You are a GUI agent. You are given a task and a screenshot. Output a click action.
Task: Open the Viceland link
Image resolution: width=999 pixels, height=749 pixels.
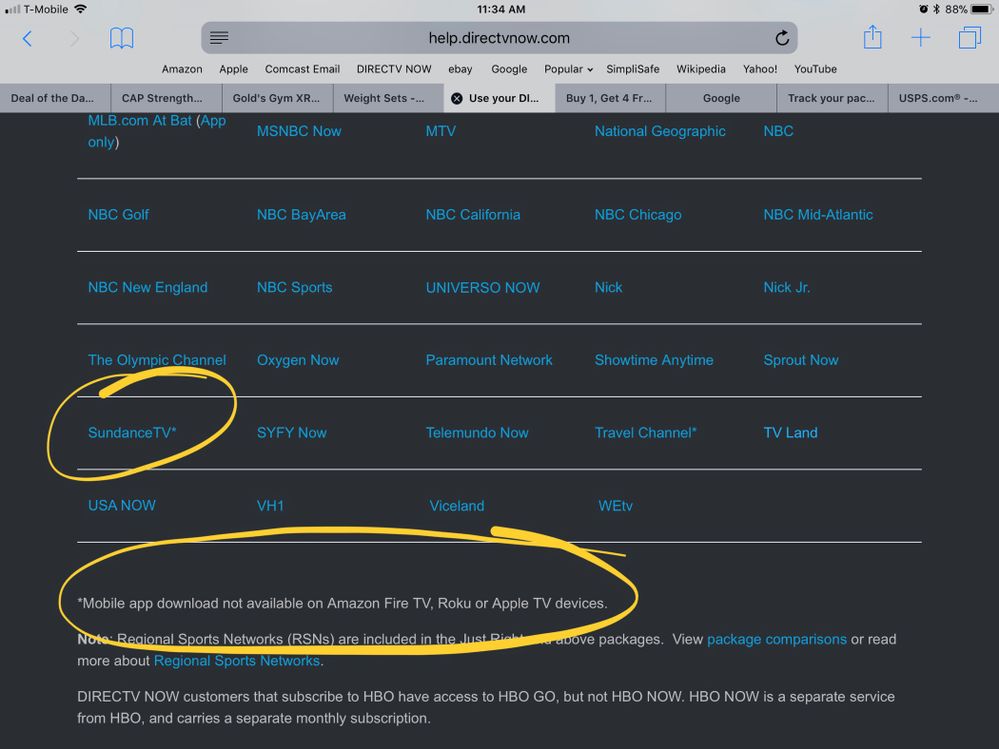pyautogui.click(x=456, y=506)
